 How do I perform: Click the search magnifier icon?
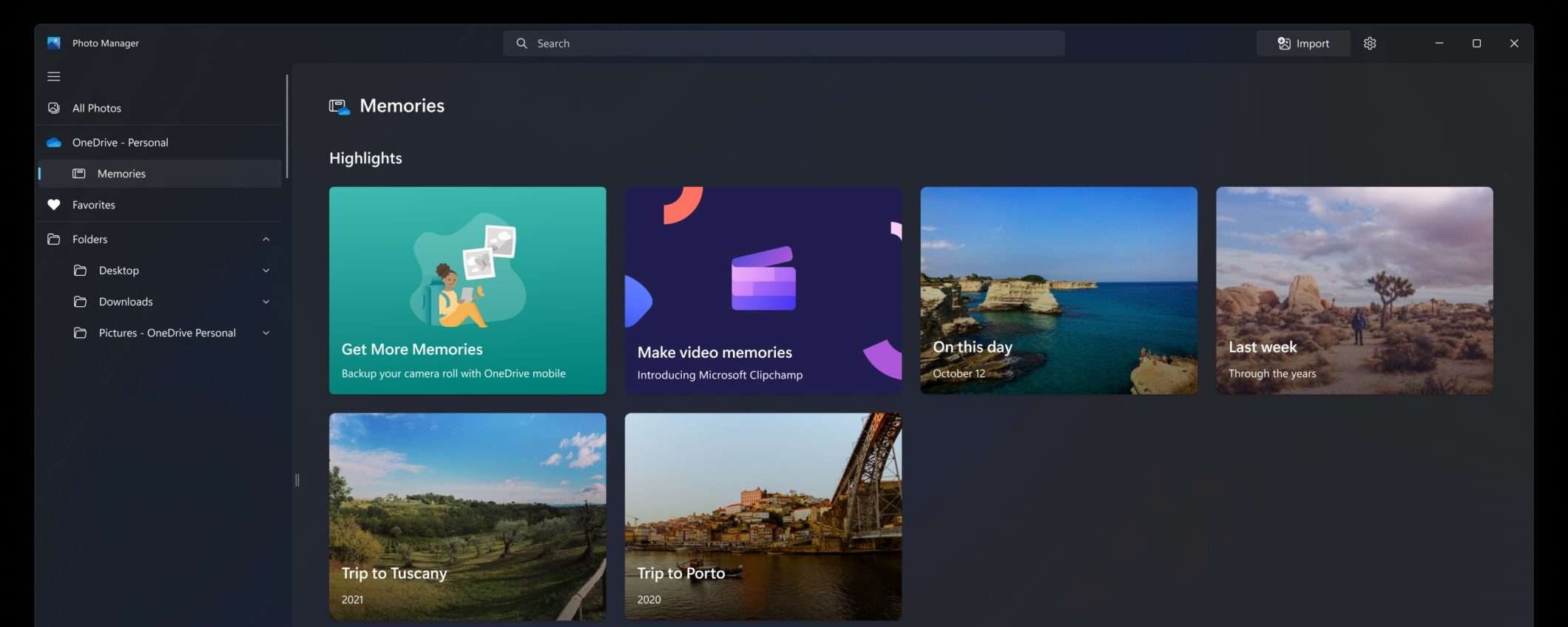click(x=521, y=44)
